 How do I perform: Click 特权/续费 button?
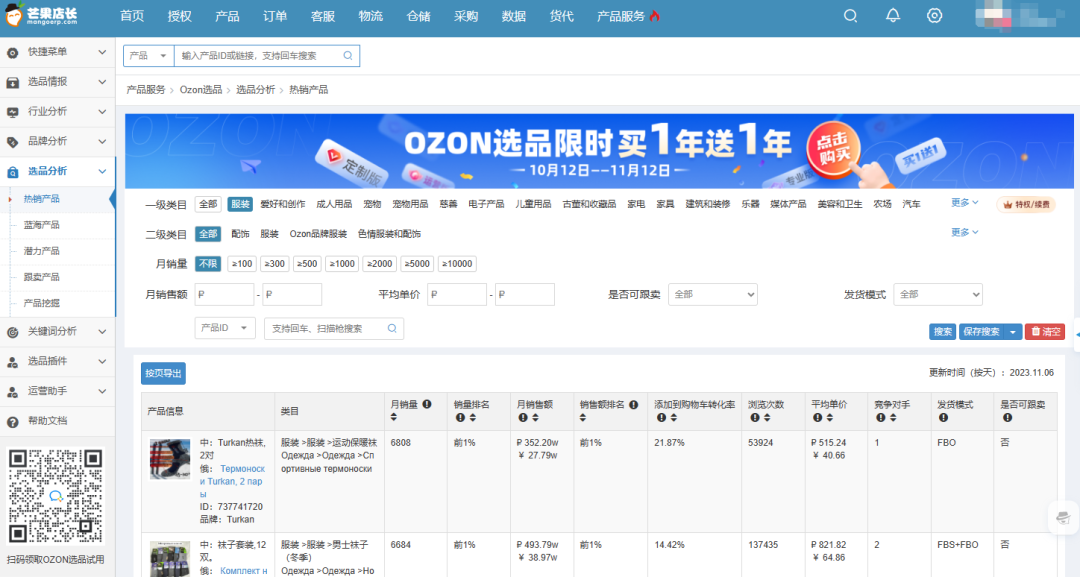[x=1026, y=204]
